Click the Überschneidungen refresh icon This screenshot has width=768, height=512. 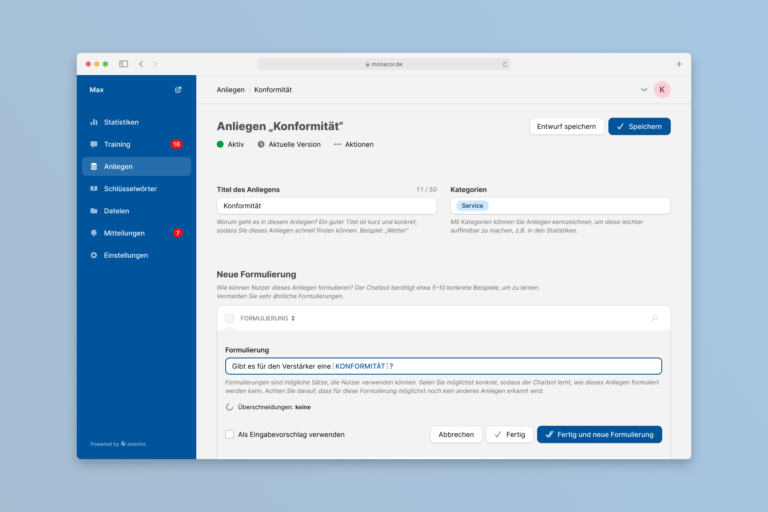tap(229, 407)
